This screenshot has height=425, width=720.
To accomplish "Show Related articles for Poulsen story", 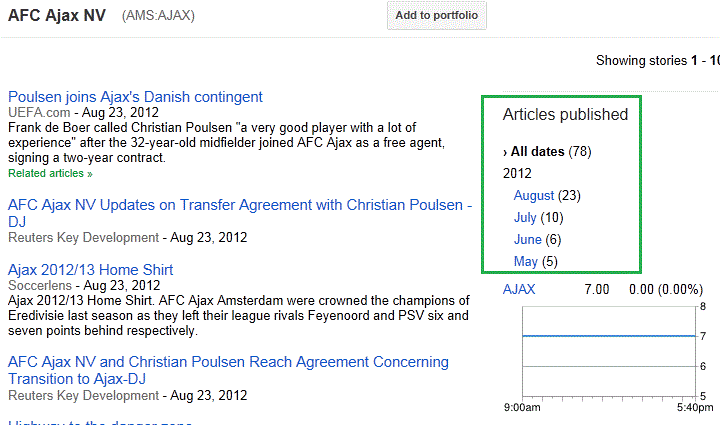I will click(x=50, y=173).
